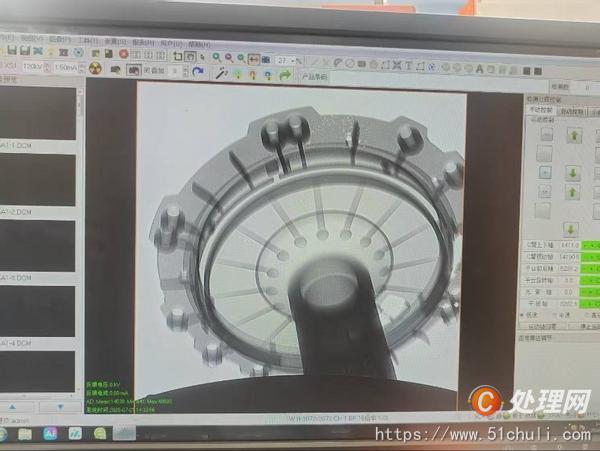This screenshot has width=600, height=451.
Task: Select the A1-2.DCM image thumbnail
Action: [x=36, y=180]
